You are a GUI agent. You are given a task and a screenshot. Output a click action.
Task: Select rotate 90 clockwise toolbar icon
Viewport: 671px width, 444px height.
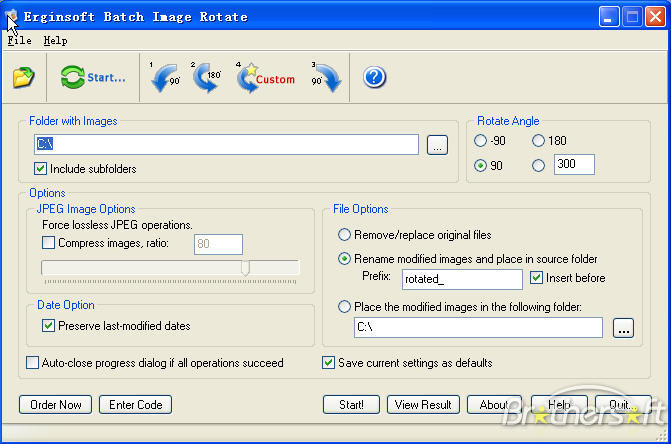tap(327, 77)
